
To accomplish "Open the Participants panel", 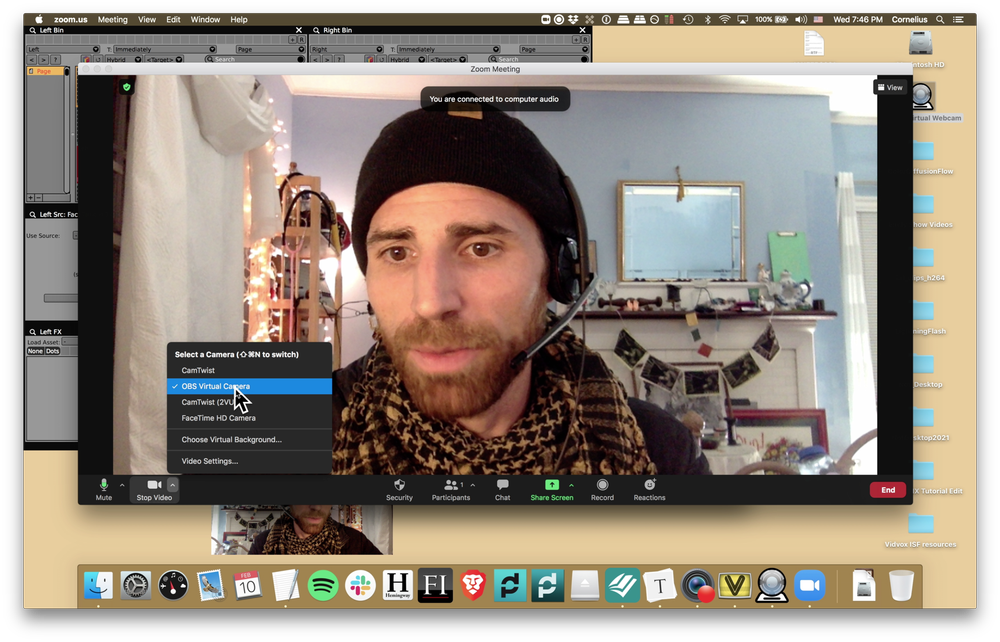I will pos(451,490).
